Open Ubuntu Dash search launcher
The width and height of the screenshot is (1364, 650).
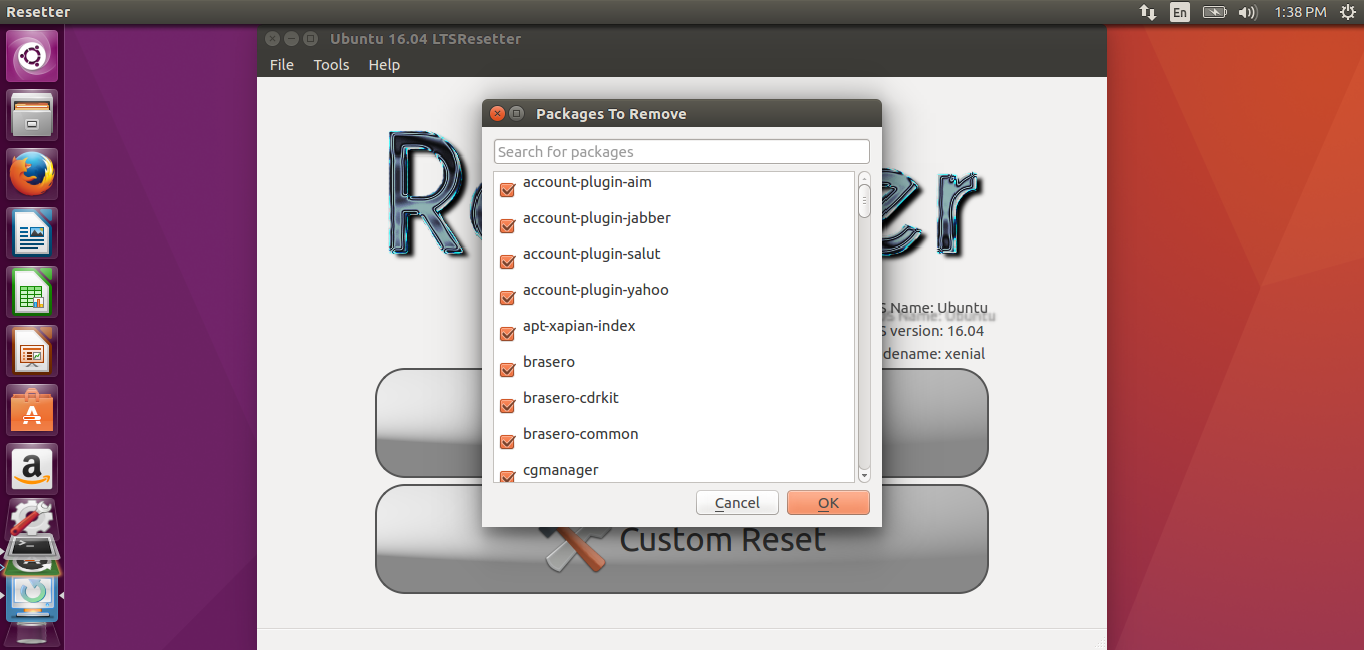click(33, 56)
